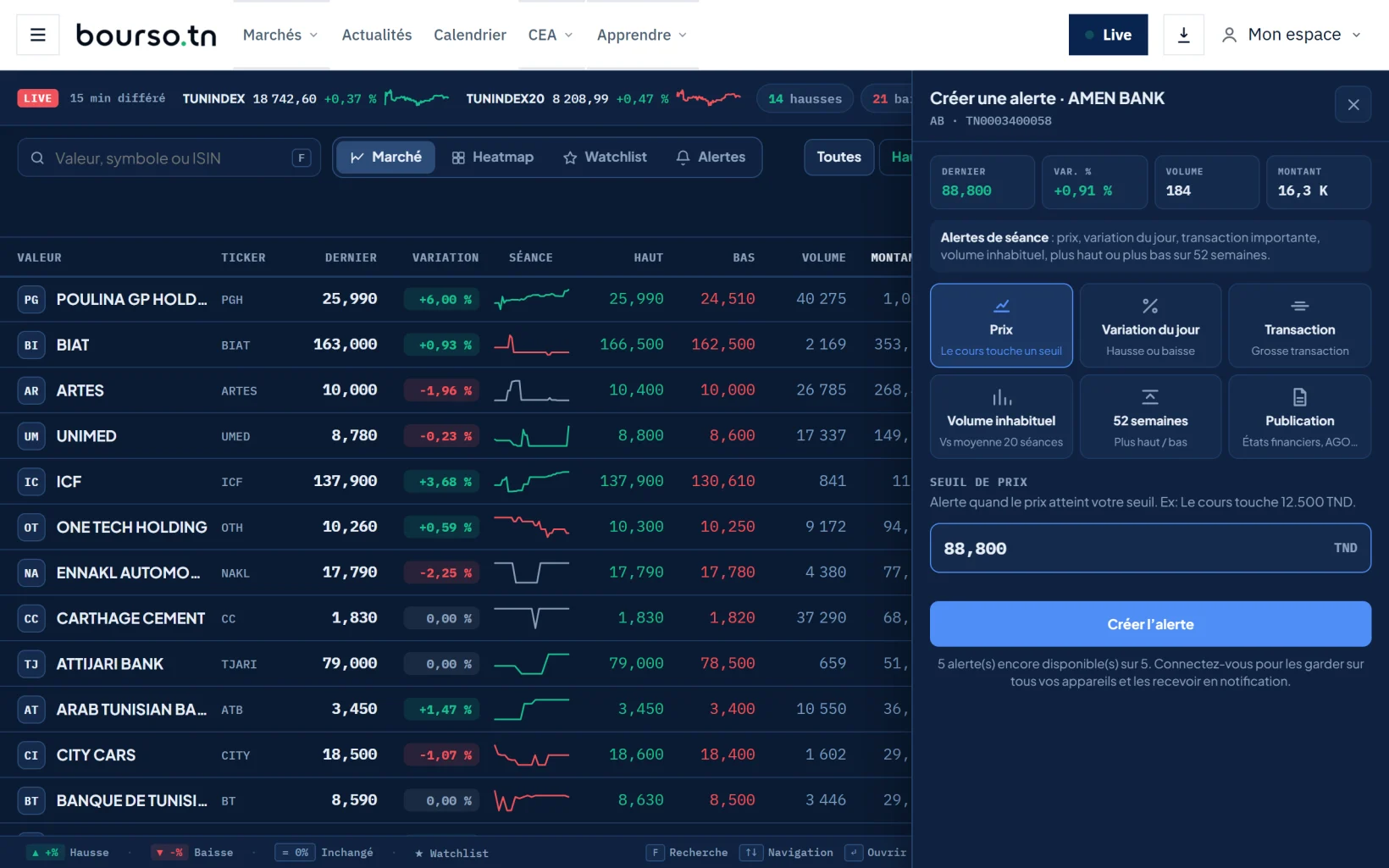Image resolution: width=1389 pixels, height=868 pixels.
Task: Click the TUNINDEX sparkline chart
Action: pos(417,99)
